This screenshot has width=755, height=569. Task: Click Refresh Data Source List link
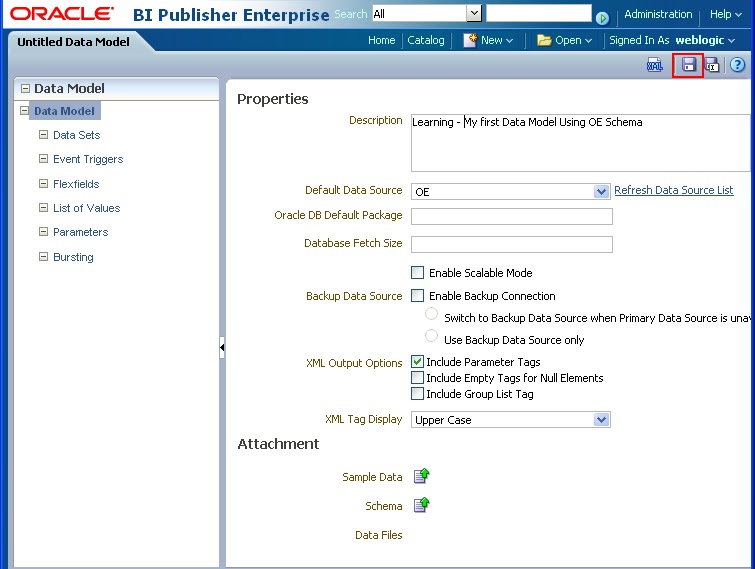[x=673, y=190]
